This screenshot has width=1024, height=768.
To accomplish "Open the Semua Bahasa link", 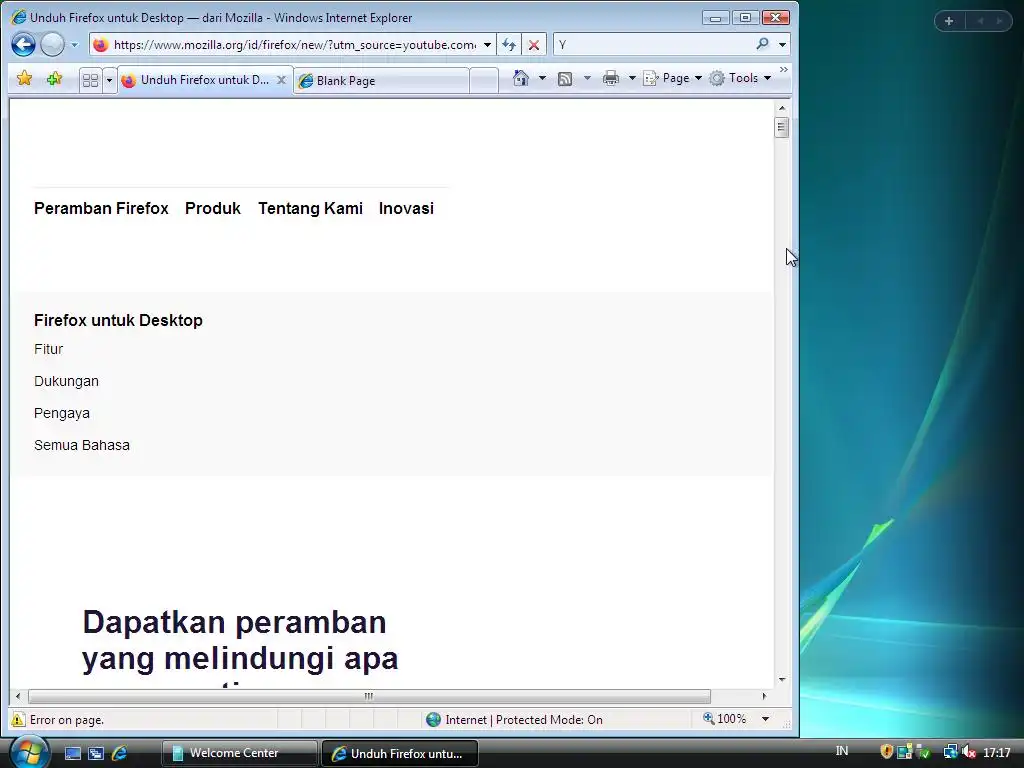I will (x=82, y=445).
